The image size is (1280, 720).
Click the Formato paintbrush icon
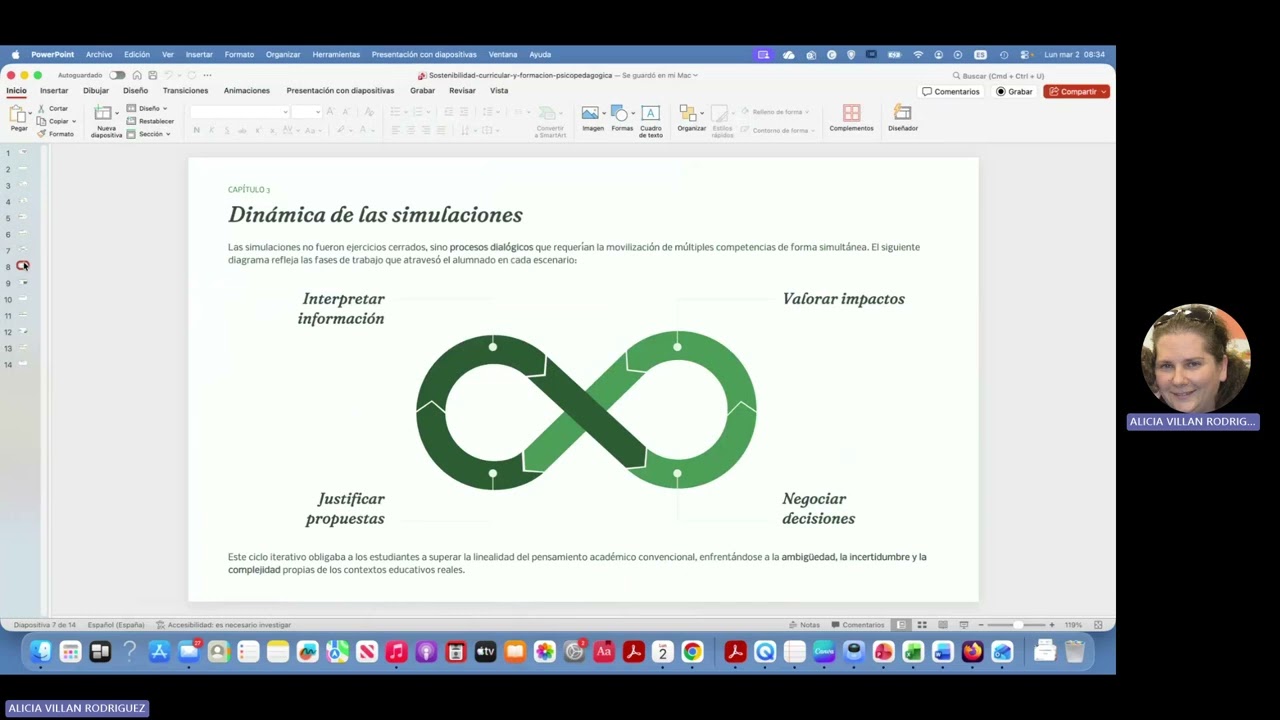[x=41, y=133]
